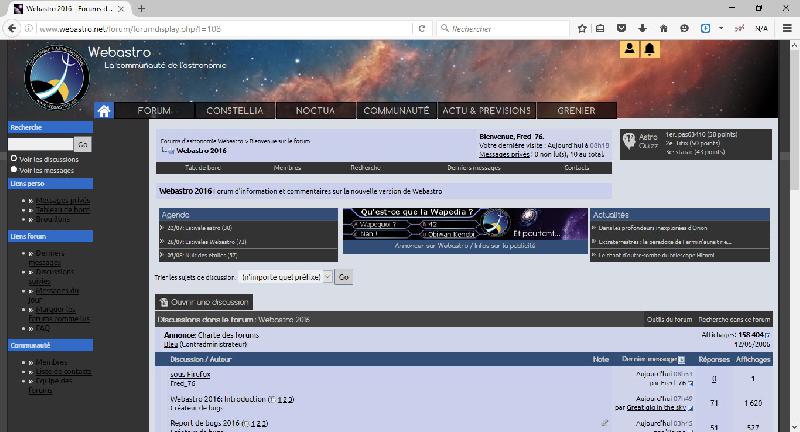Open the prefix dropdown for sorting discussions
This screenshot has height=432, width=800.
tap(286, 277)
